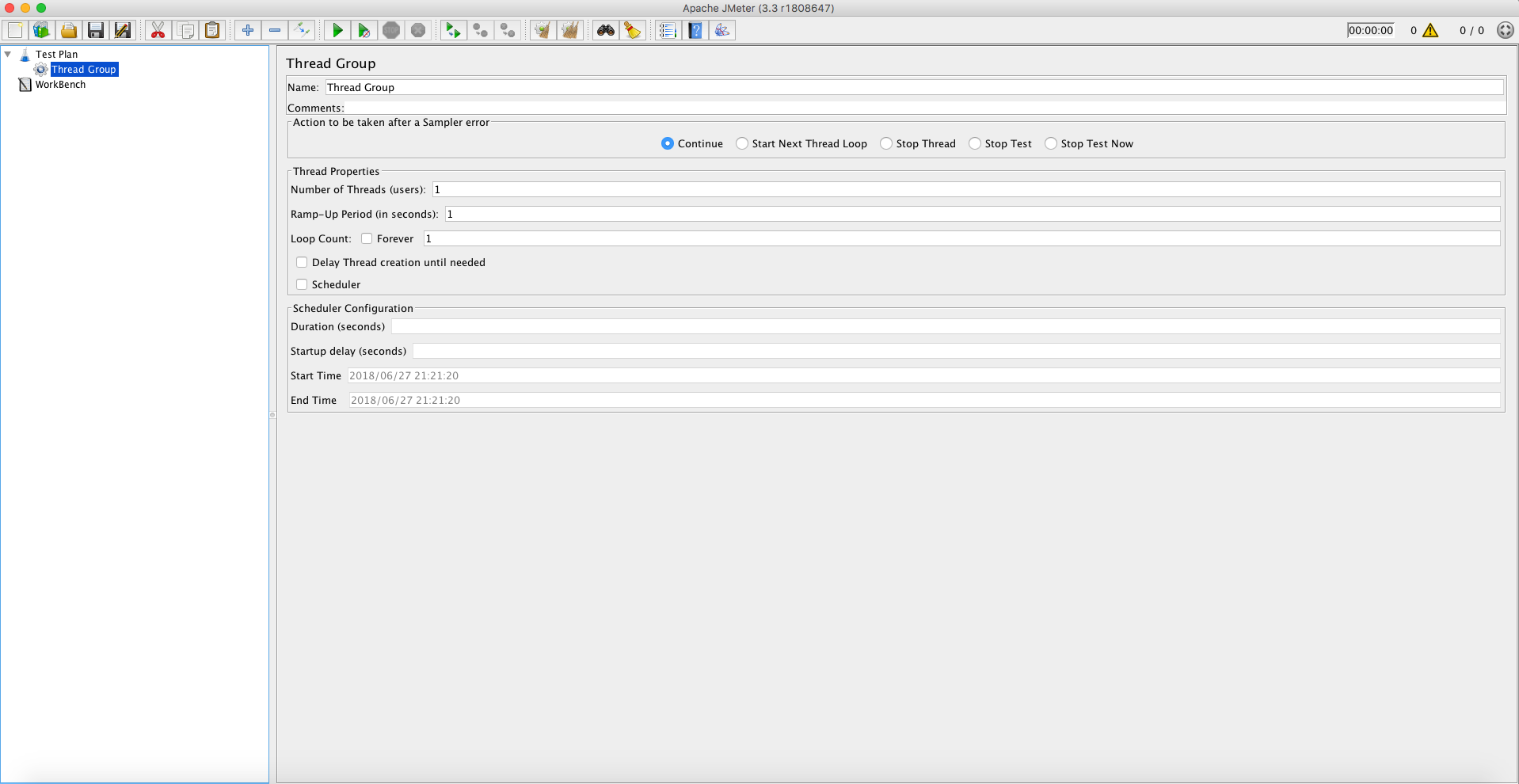Check Delay Thread creation until needed
1519x784 pixels.
click(x=302, y=262)
